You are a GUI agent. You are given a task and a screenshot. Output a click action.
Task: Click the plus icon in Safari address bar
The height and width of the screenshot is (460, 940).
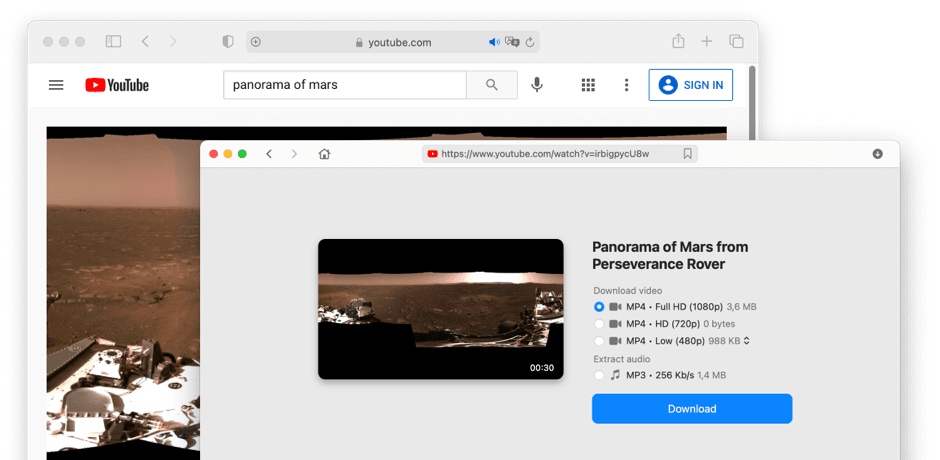255,42
